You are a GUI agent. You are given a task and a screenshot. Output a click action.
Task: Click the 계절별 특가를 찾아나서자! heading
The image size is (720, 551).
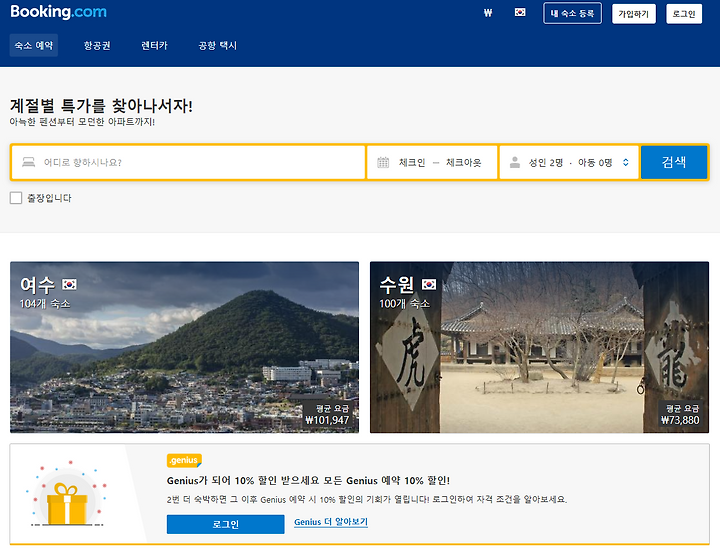101,106
